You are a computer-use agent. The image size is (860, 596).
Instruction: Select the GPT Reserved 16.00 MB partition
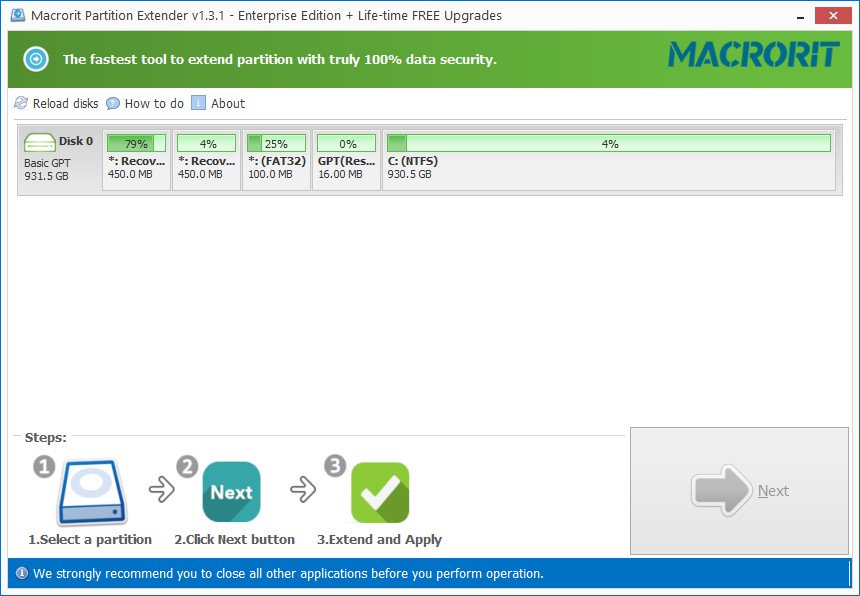[346, 160]
